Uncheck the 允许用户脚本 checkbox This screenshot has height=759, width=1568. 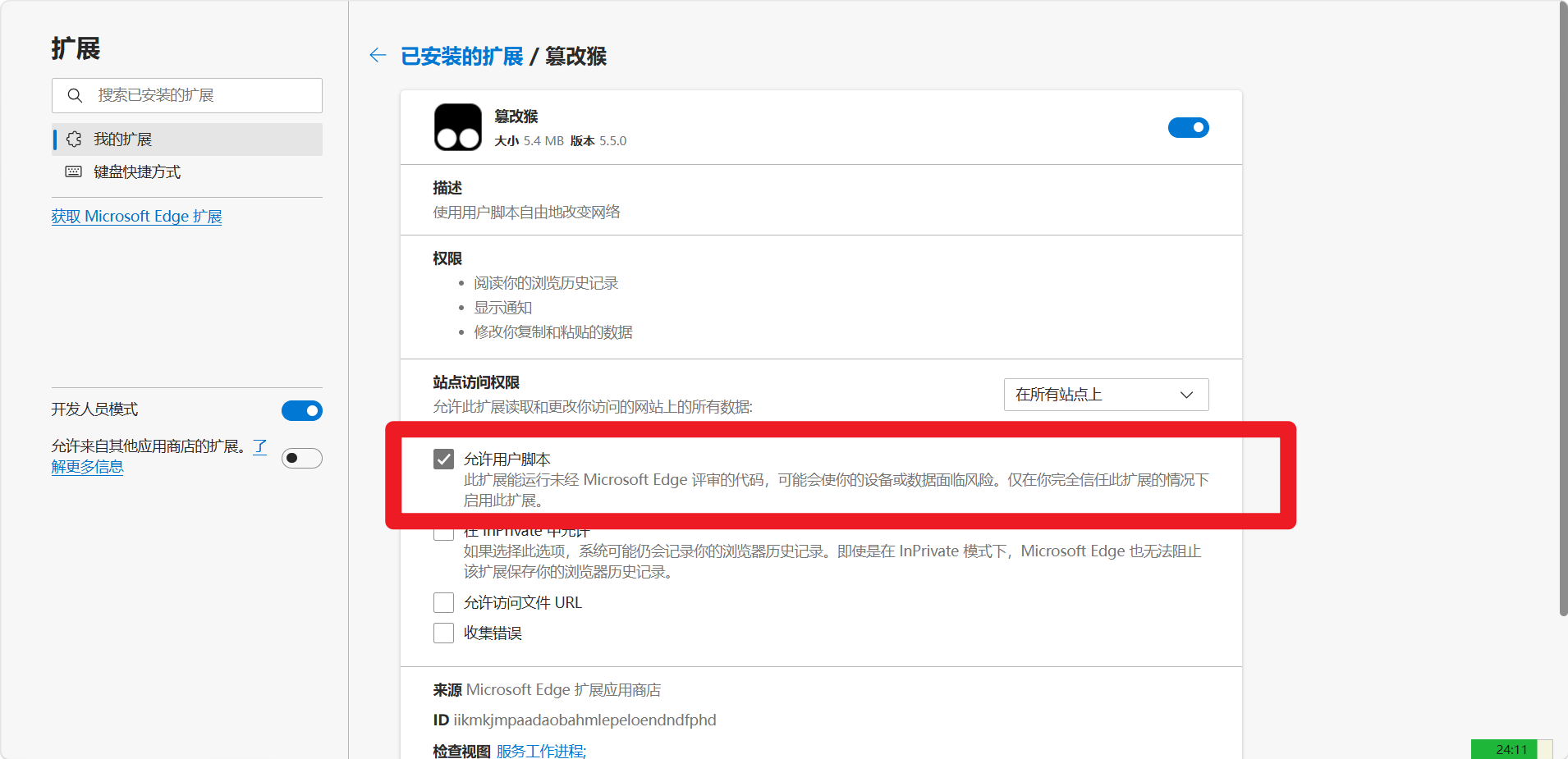point(443,459)
